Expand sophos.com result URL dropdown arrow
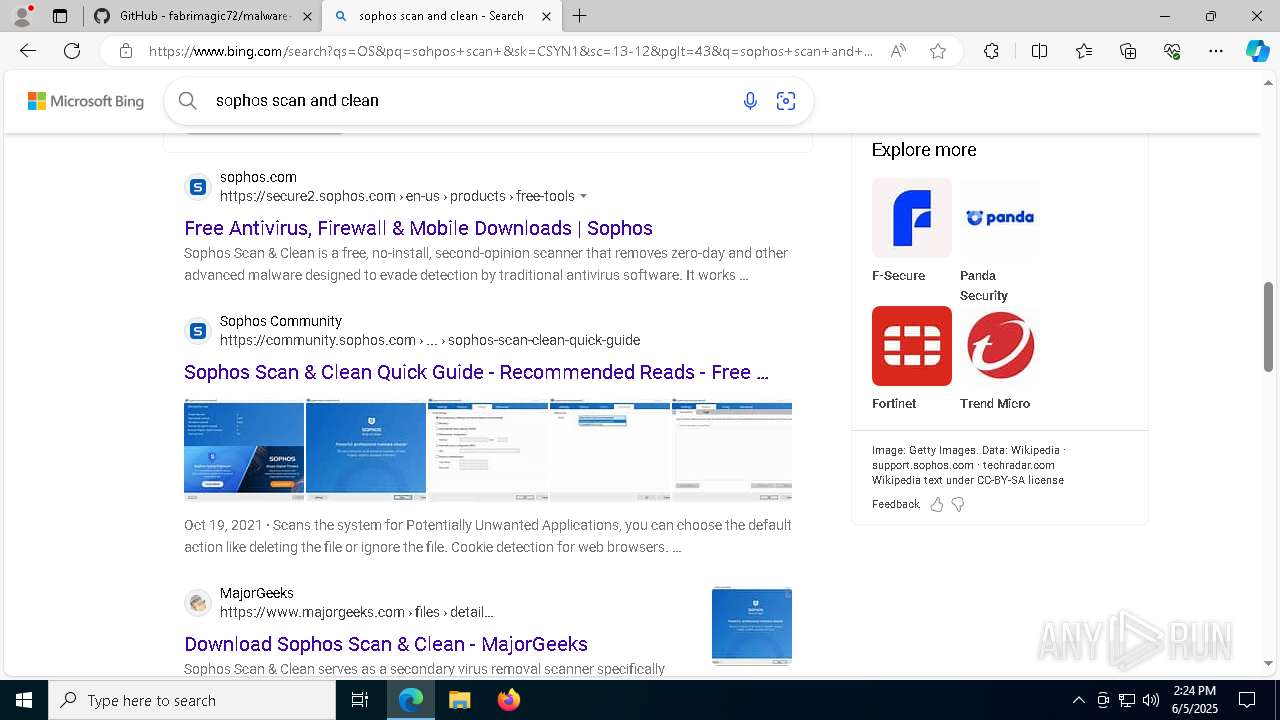This screenshot has width=1280, height=720. 583,196
